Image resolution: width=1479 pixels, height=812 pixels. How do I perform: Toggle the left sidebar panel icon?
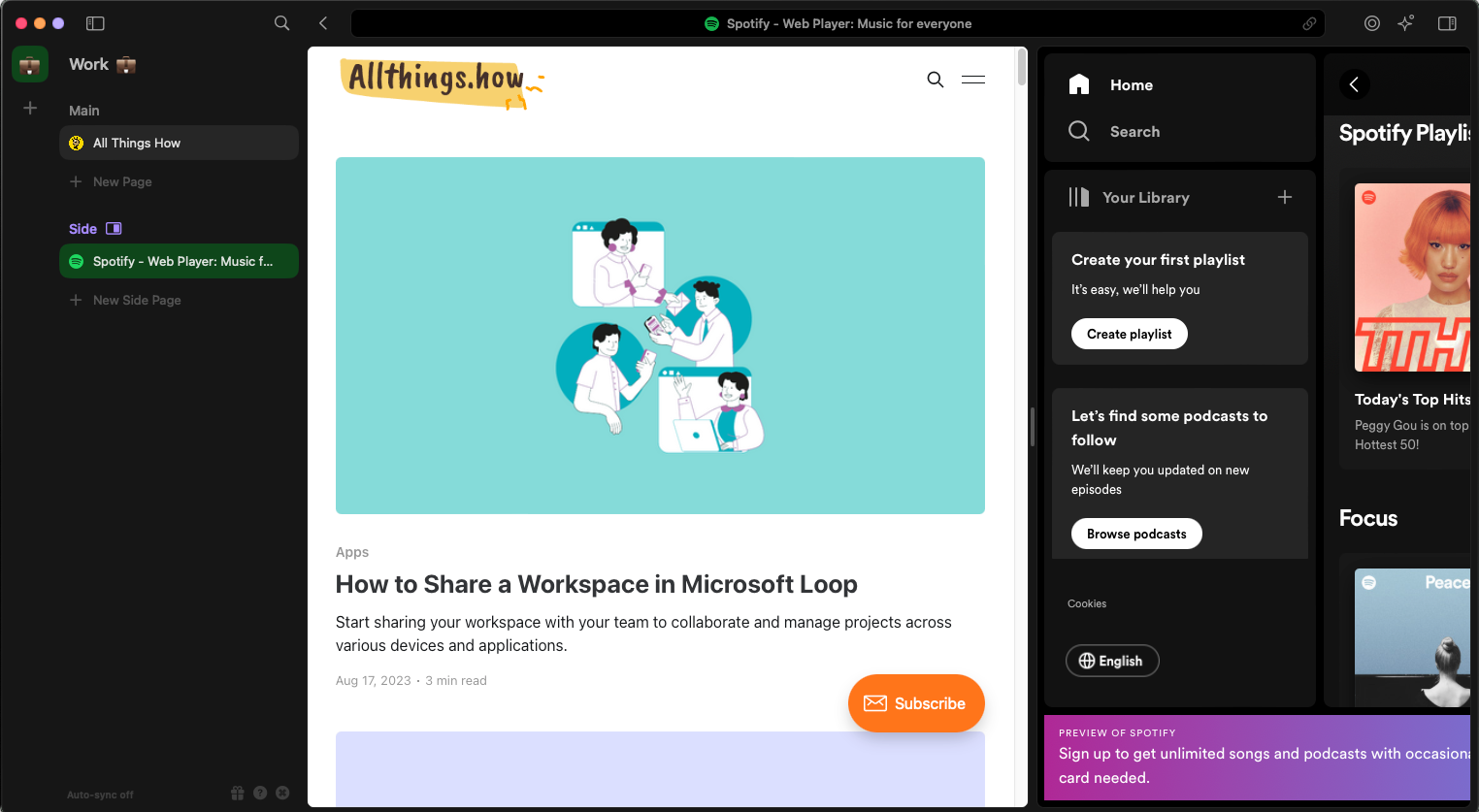pyautogui.click(x=95, y=23)
